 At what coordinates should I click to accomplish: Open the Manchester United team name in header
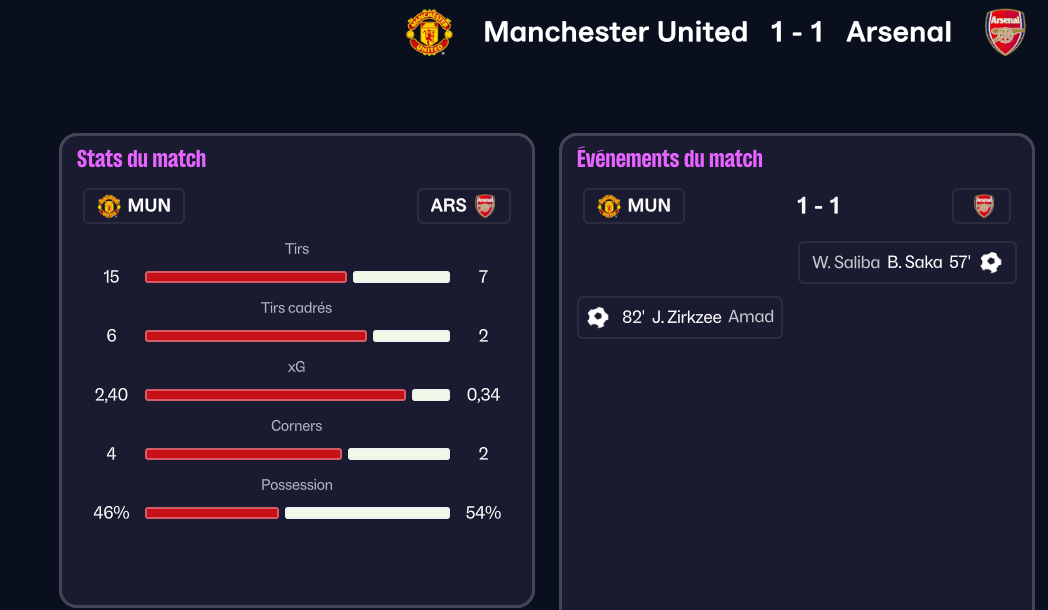coord(615,32)
